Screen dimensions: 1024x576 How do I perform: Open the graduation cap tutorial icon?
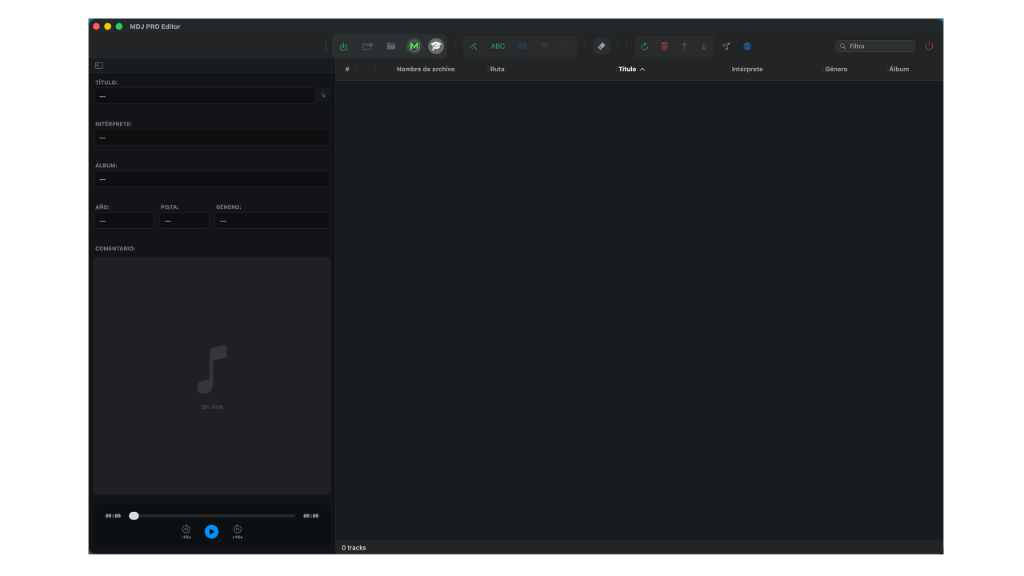tap(436, 46)
